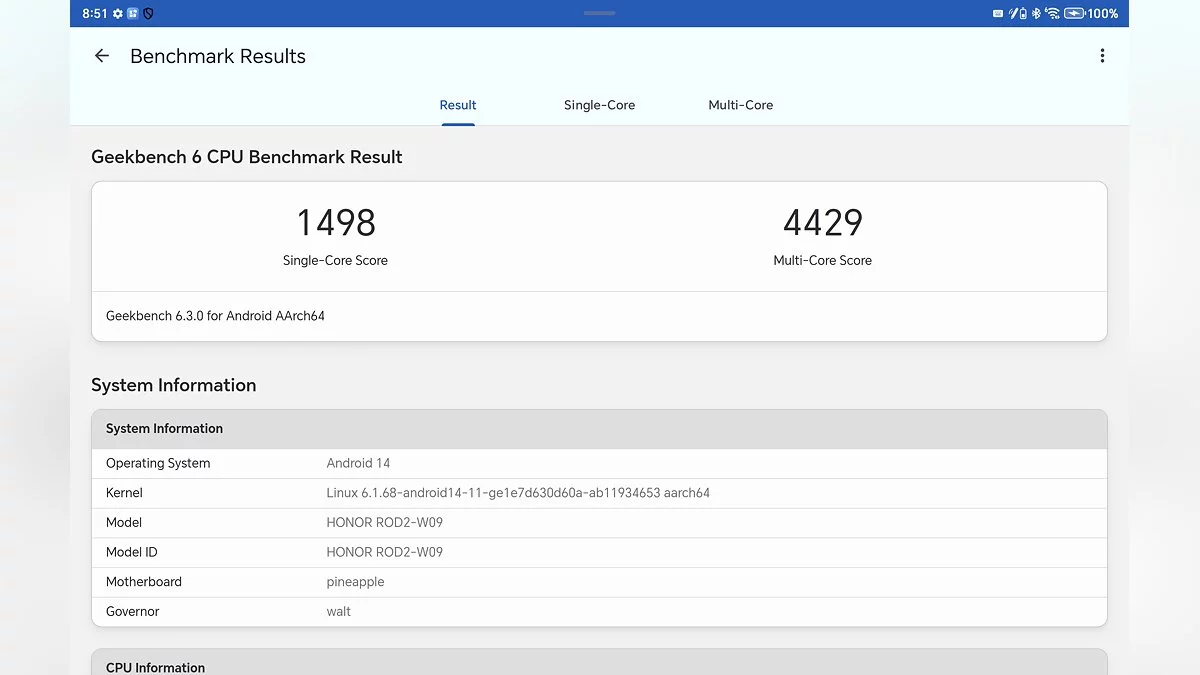This screenshot has width=1200, height=675.
Task: Select the Operating System row
Action: [x=599, y=463]
